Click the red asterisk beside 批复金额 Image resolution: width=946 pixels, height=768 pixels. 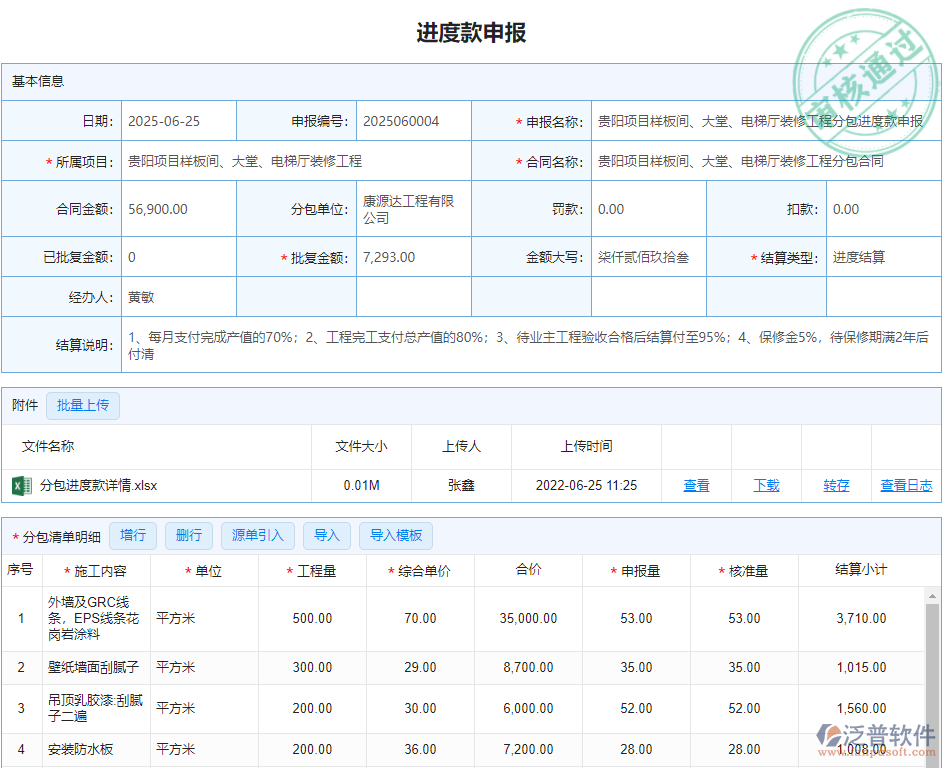click(283, 257)
